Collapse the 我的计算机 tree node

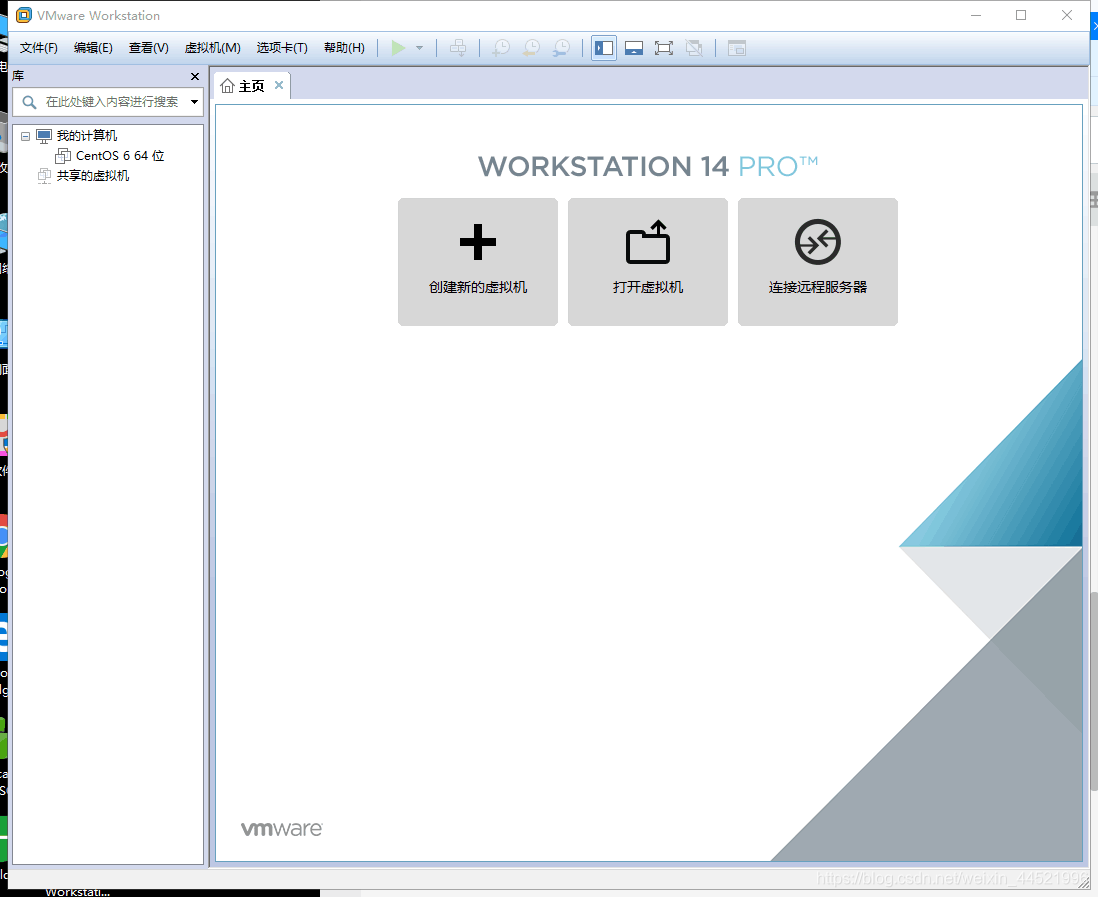[25, 136]
